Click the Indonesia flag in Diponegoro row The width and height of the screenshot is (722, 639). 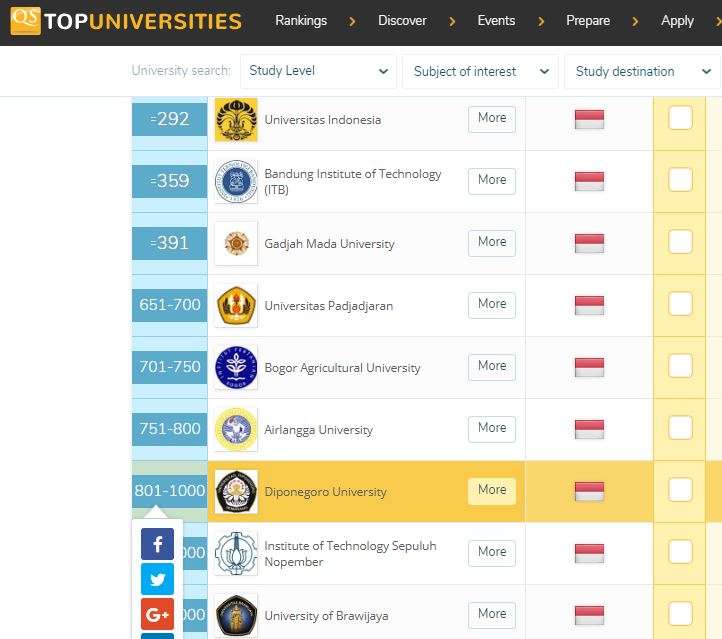[x=589, y=492]
